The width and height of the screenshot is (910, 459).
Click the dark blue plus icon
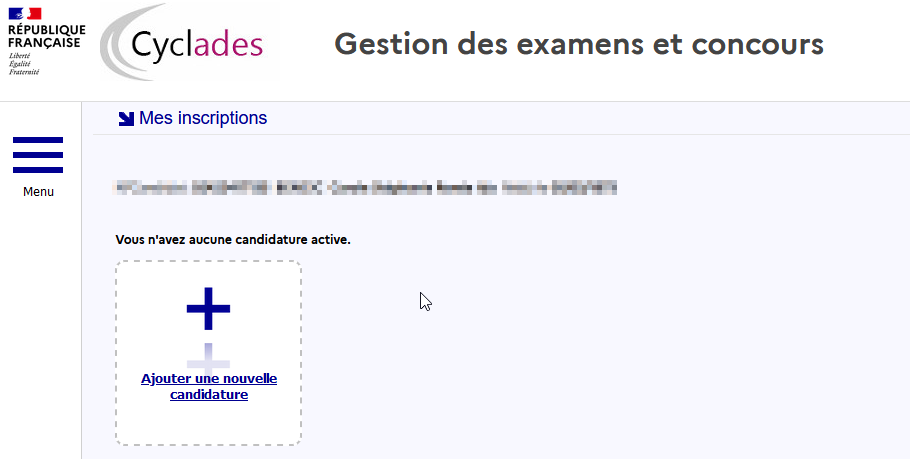click(208, 309)
